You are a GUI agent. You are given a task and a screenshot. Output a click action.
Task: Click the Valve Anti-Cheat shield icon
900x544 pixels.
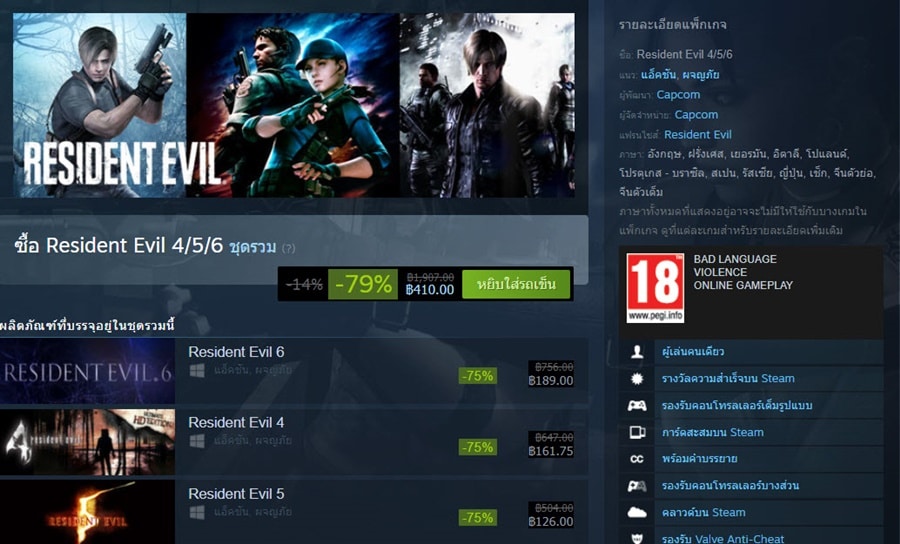coord(637,538)
